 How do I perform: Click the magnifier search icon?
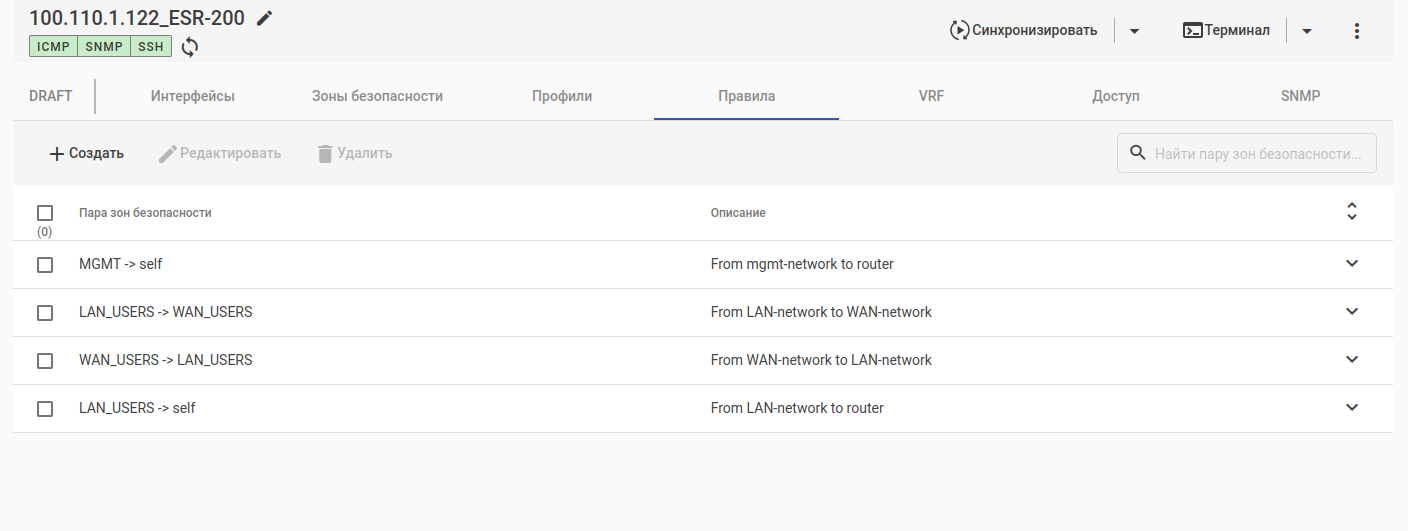1137,153
